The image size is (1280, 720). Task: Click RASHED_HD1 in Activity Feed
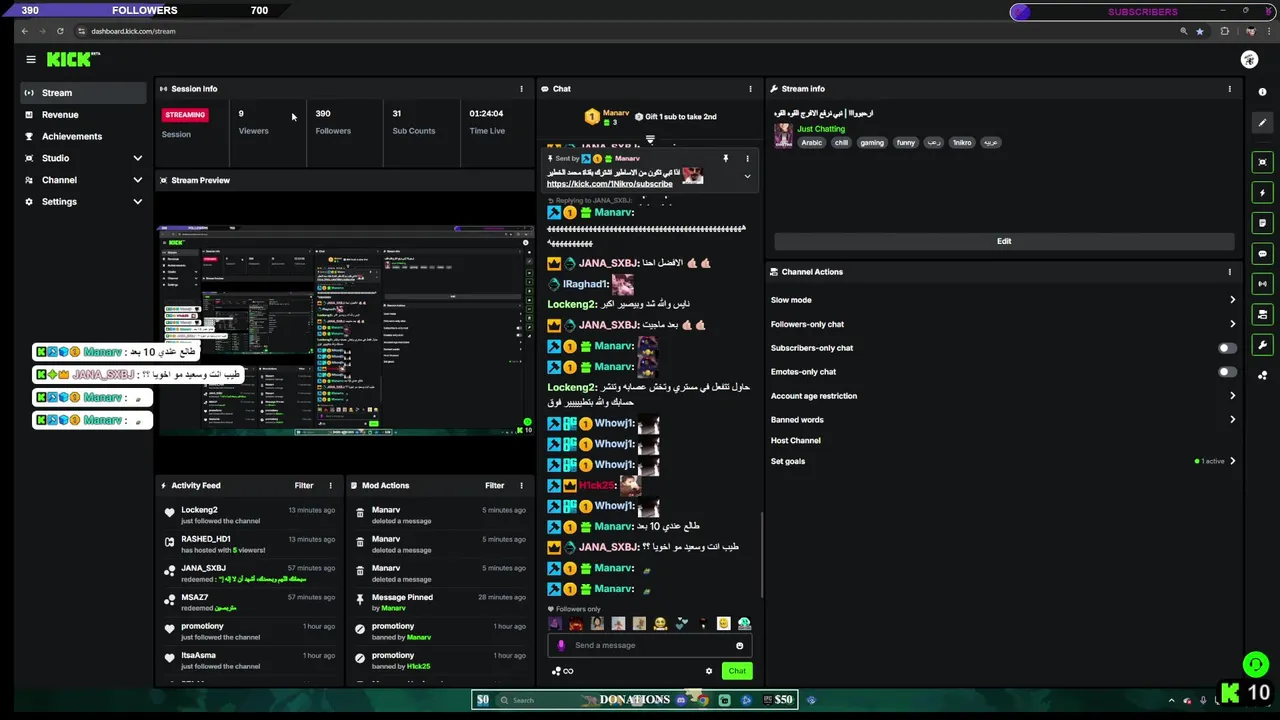pyautogui.click(x=206, y=539)
